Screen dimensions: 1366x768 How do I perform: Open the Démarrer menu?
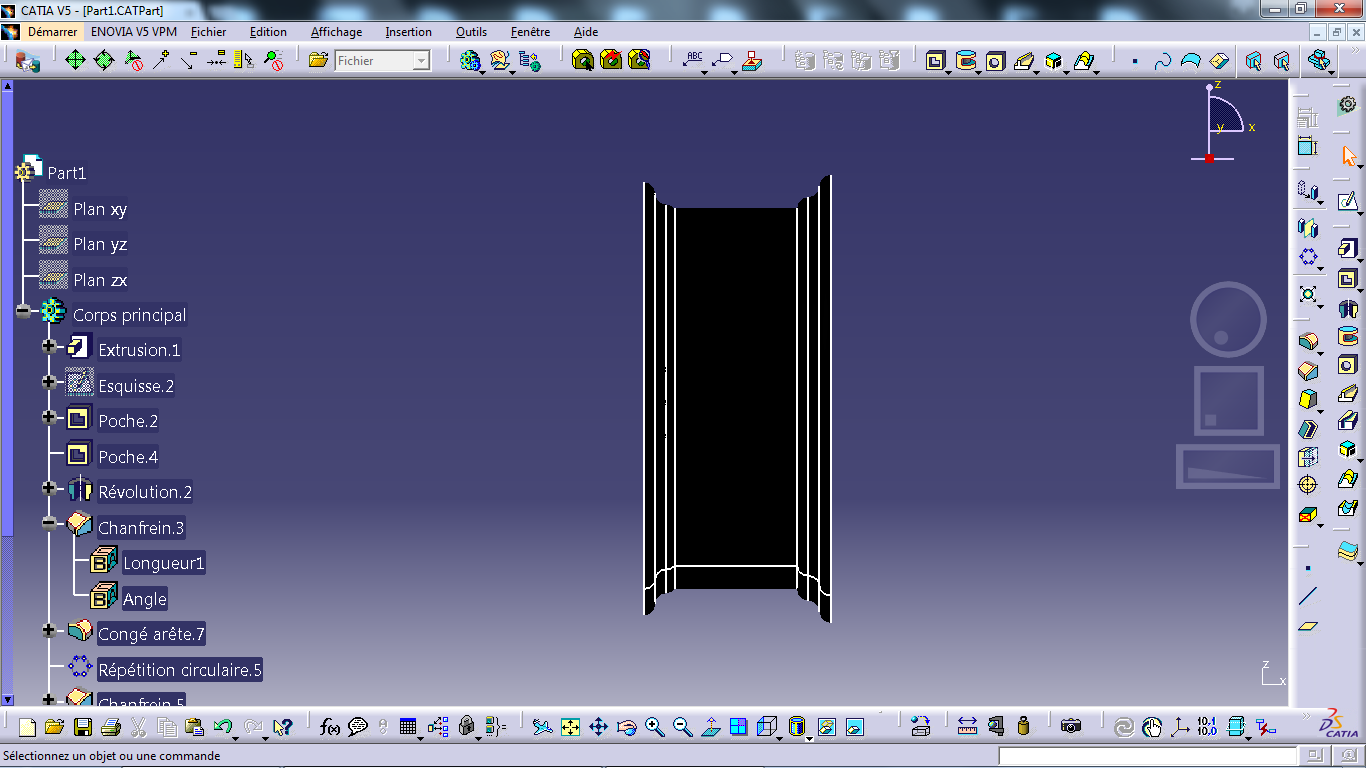(52, 32)
